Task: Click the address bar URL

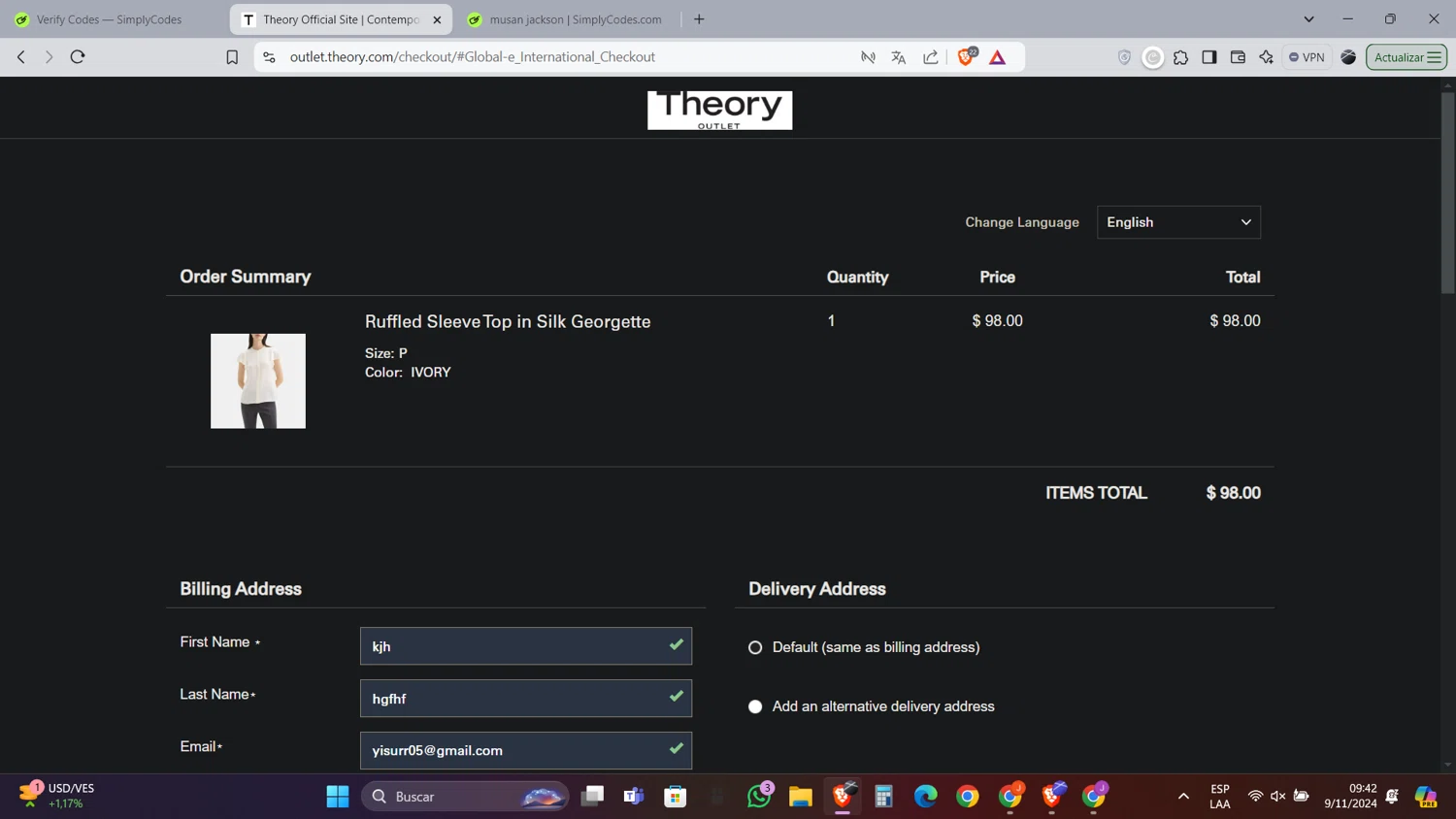Action: pos(473,57)
